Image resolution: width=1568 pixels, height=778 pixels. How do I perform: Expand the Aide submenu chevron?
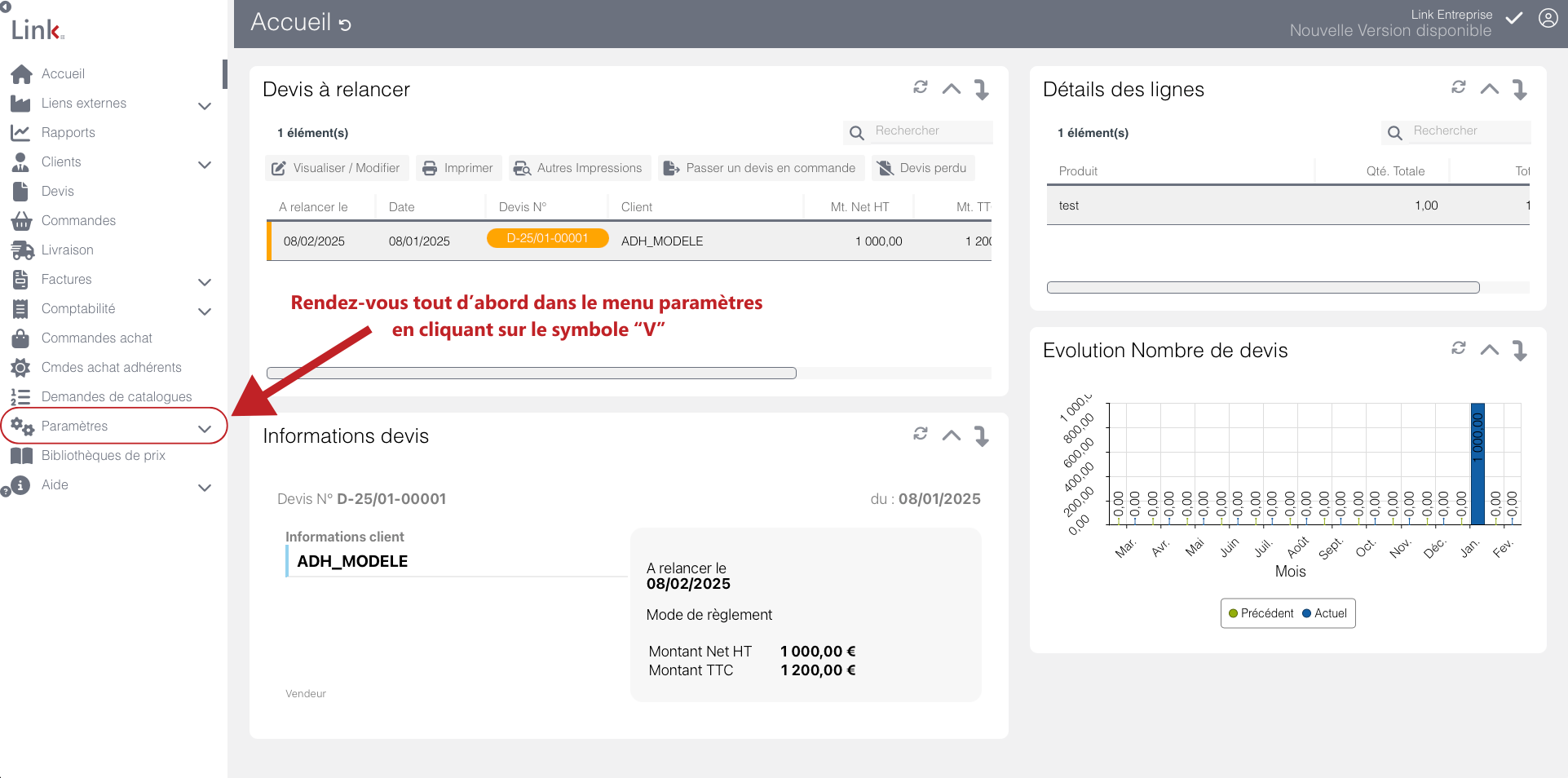coord(205,488)
